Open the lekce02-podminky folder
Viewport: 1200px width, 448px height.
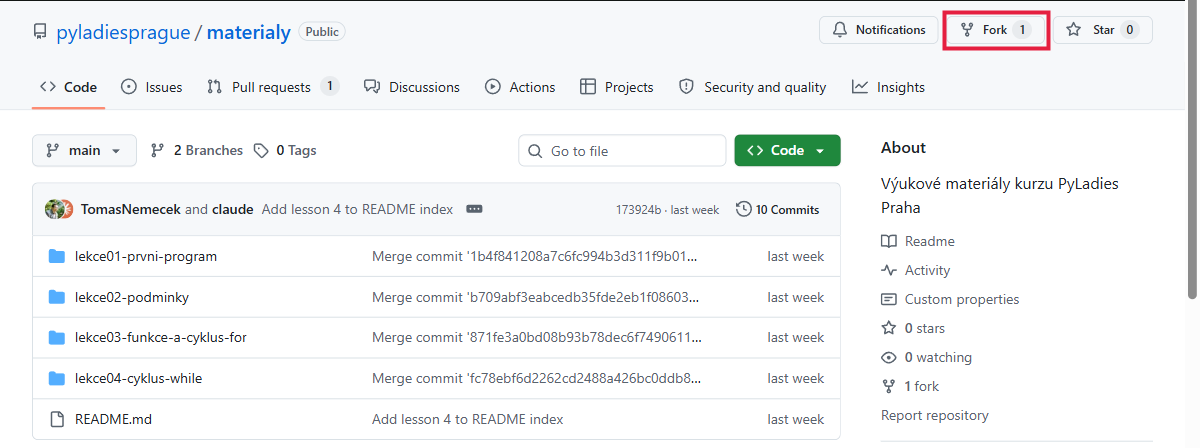click(x=132, y=297)
